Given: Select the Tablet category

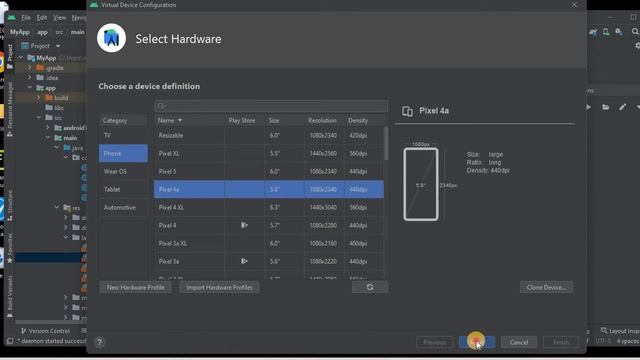Looking at the screenshot, I should (x=123, y=189).
